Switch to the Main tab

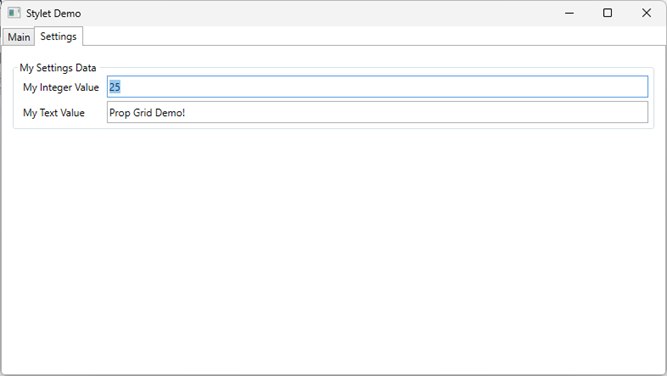(19, 37)
